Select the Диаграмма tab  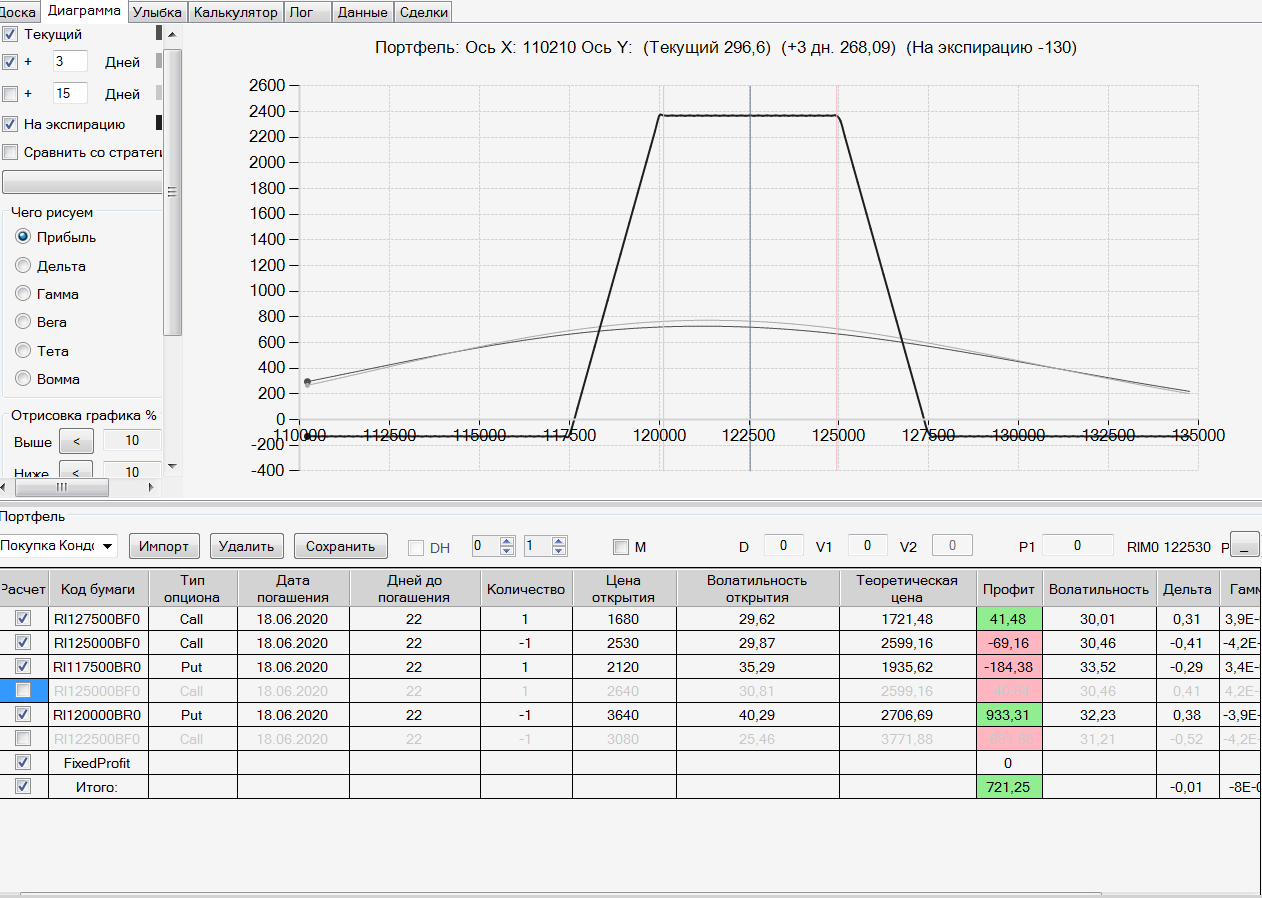coord(84,12)
